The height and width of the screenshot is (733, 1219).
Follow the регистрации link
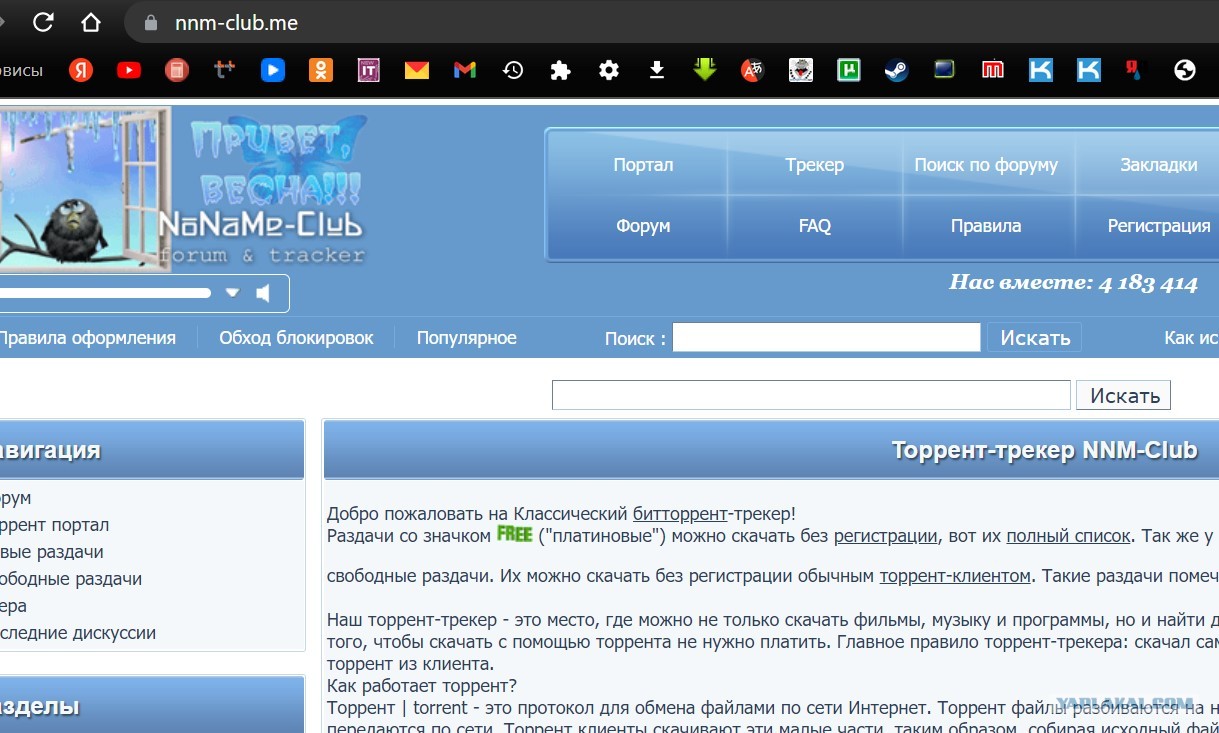pos(886,536)
